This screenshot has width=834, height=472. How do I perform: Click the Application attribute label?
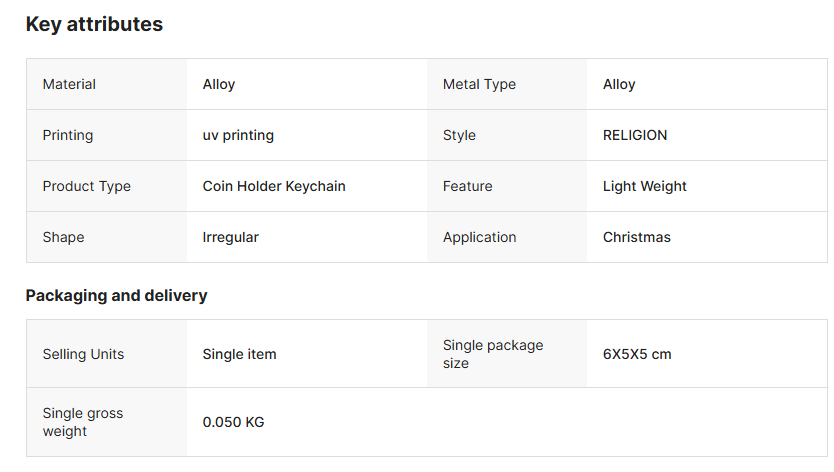479,237
